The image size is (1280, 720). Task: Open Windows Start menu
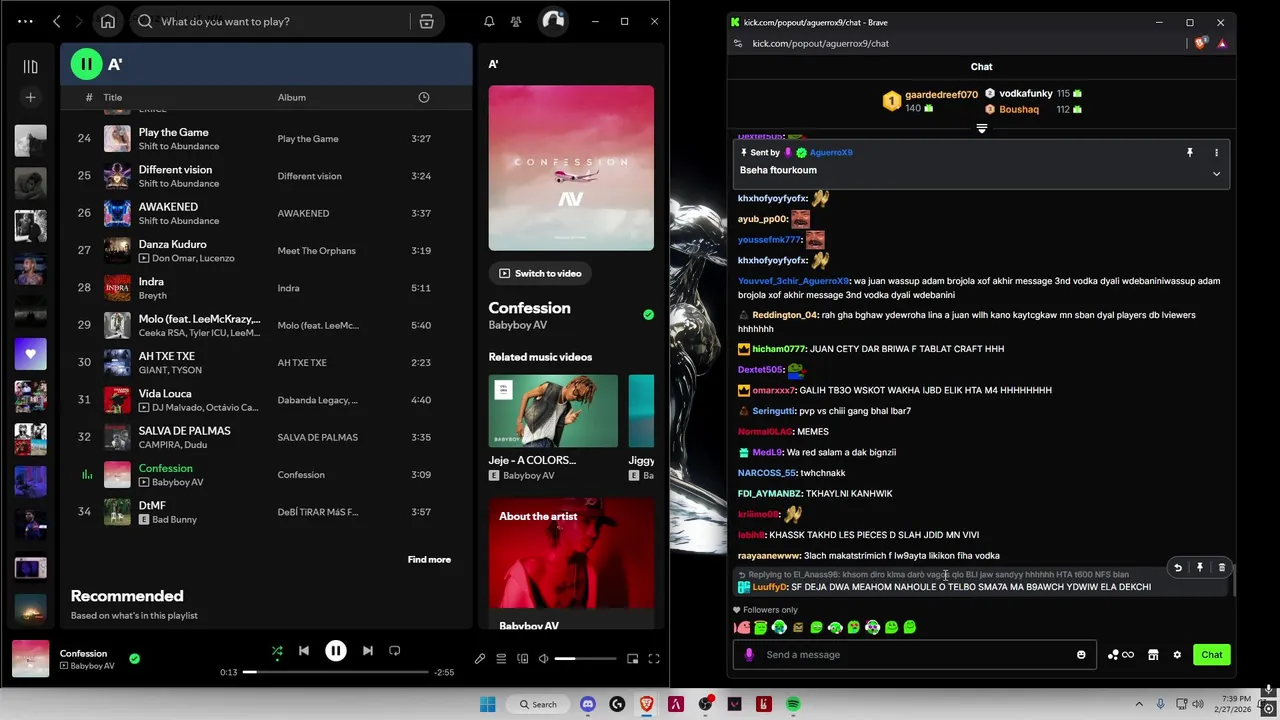point(487,704)
